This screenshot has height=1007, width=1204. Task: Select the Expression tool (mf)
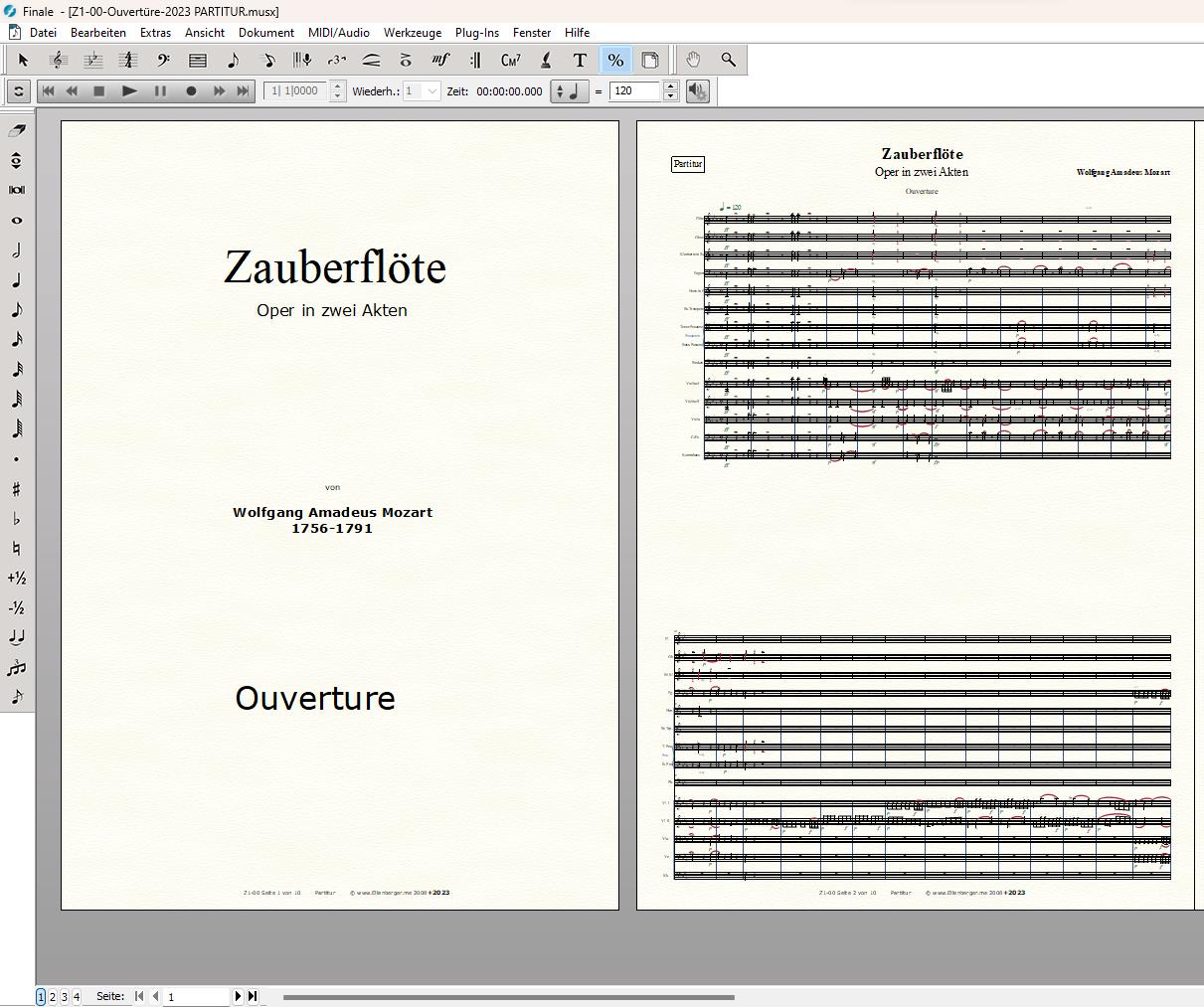tap(440, 61)
